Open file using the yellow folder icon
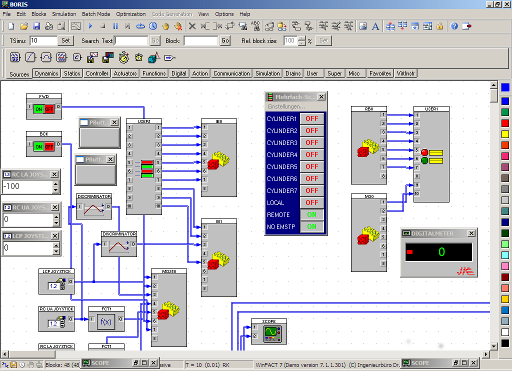Screen dimensions: 512x371 tap(24, 26)
